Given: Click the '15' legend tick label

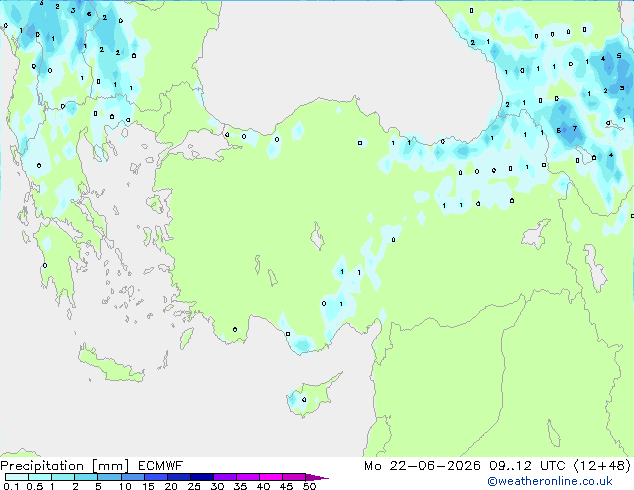Looking at the screenshot, I should tap(148, 486).
